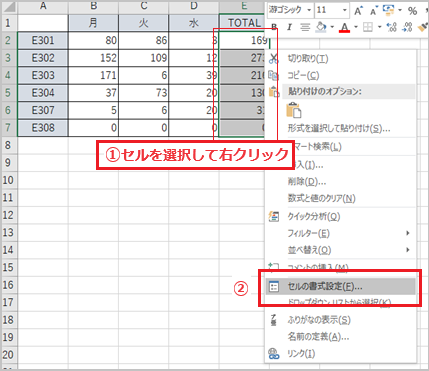Screen dimensions: 429x371
Task: Select cell containing E308
Action: (x=43, y=128)
